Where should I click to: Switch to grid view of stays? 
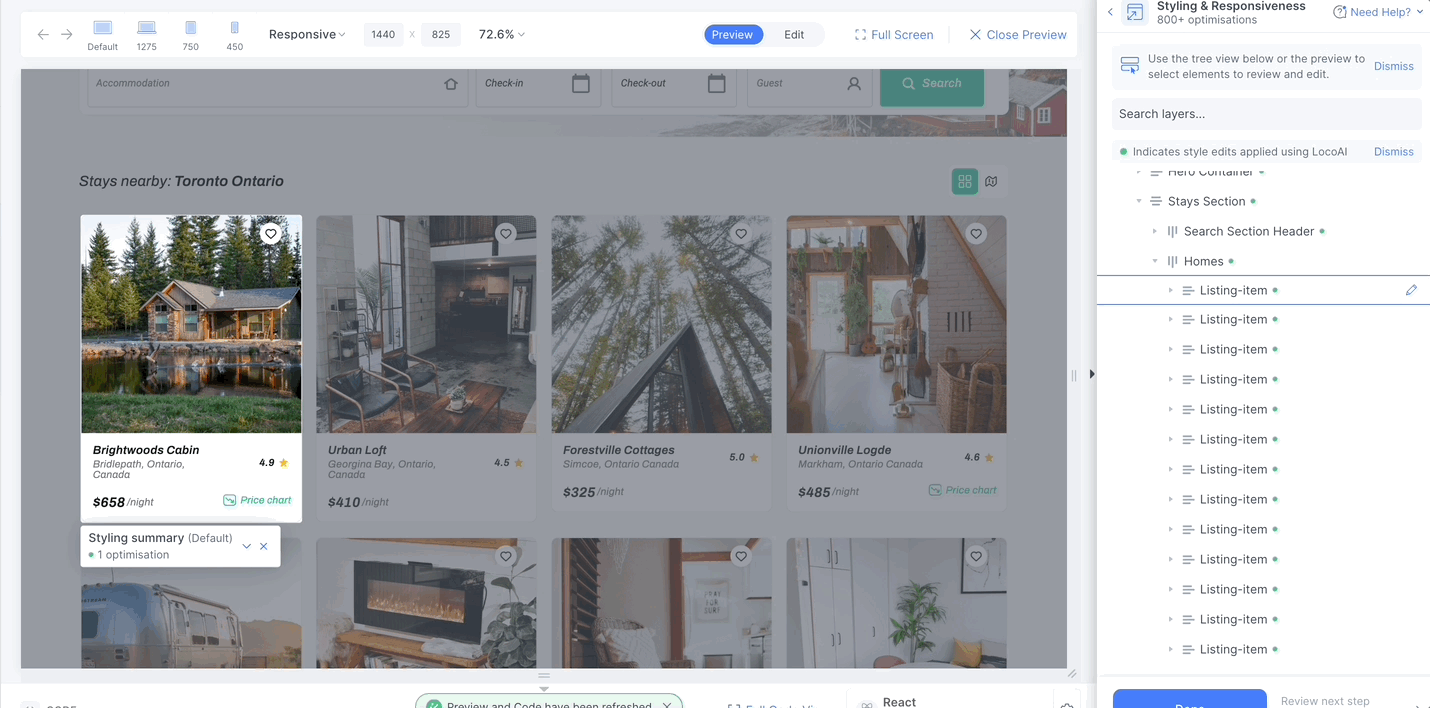(965, 181)
